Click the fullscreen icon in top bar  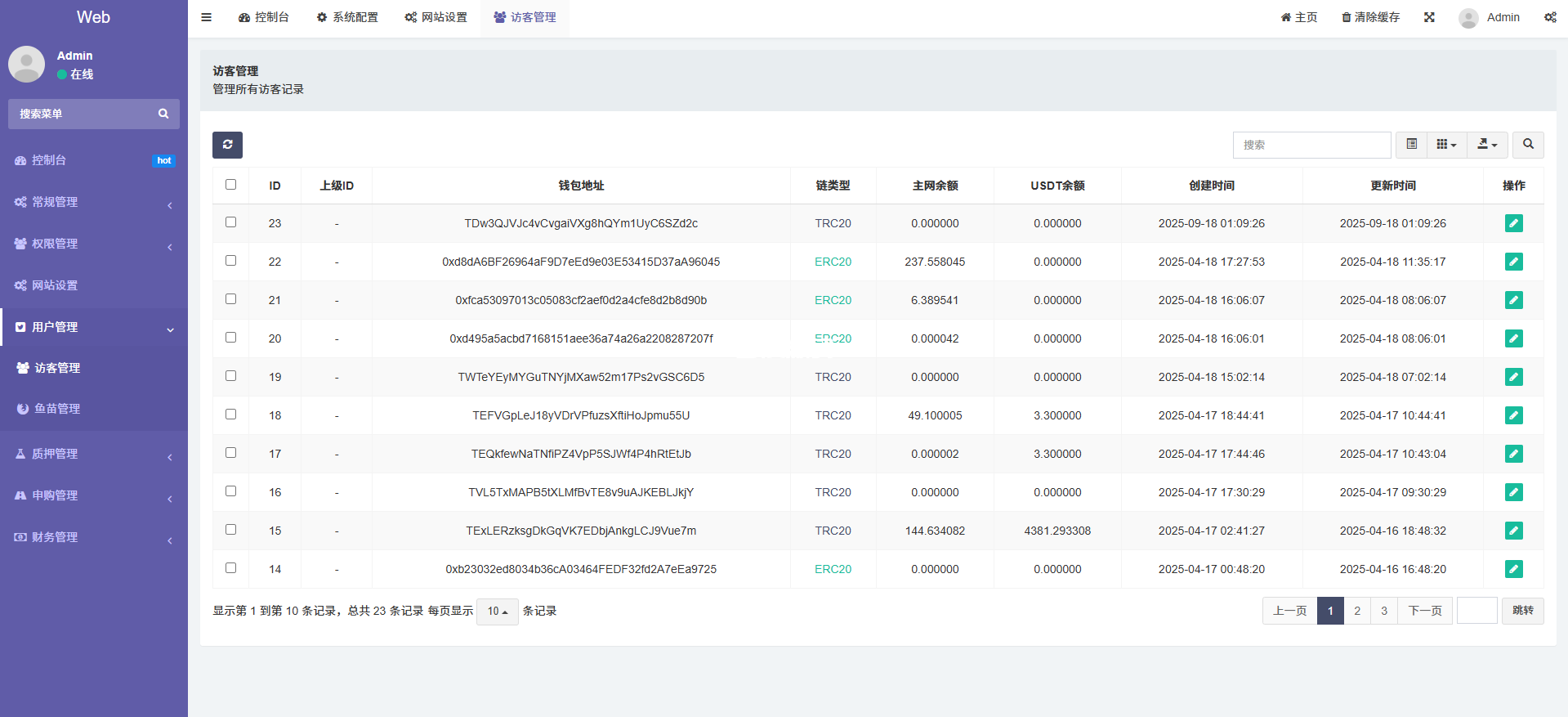click(x=1429, y=17)
